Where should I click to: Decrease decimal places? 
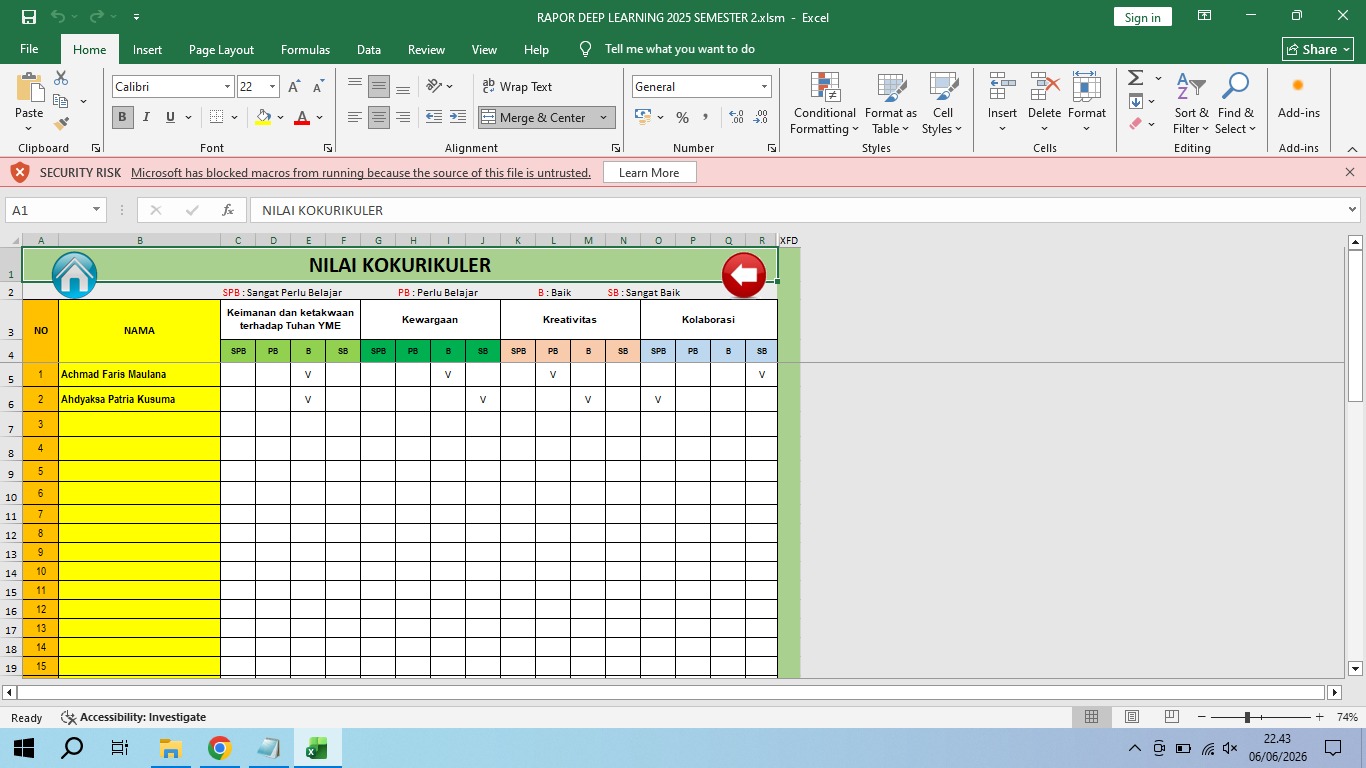(x=761, y=117)
